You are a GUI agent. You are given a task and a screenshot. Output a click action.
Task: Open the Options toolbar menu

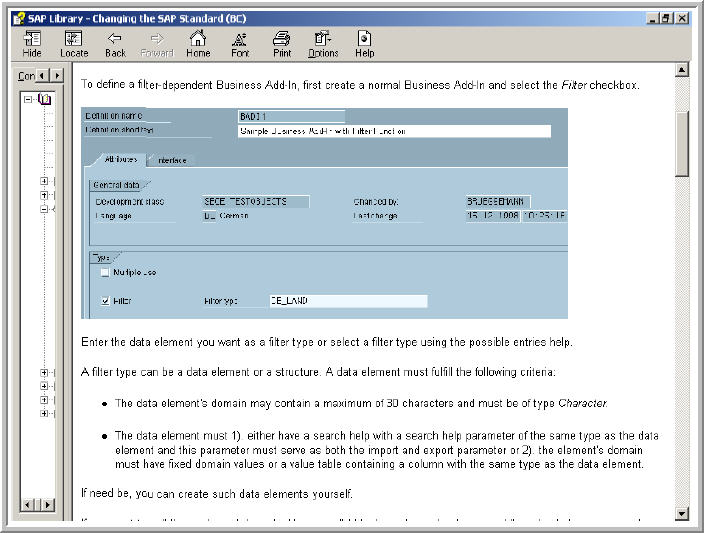pos(323,44)
